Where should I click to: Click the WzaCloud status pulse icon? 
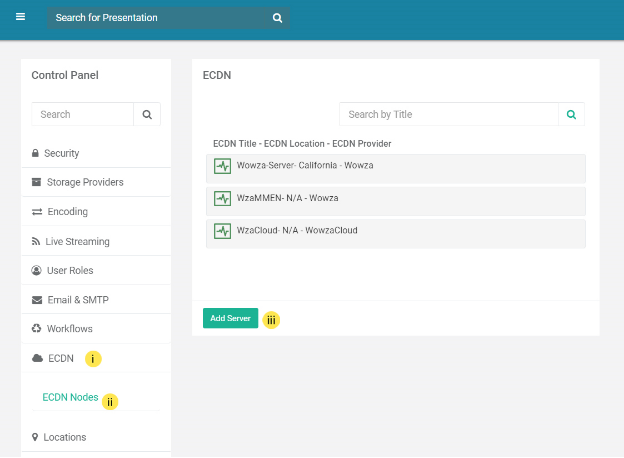click(x=222, y=231)
